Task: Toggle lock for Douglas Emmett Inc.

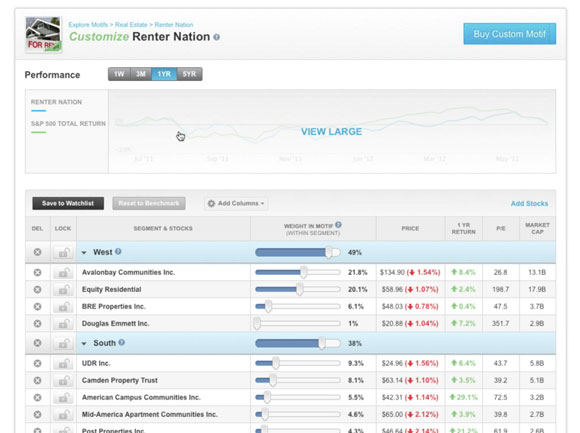Action: tap(63, 324)
